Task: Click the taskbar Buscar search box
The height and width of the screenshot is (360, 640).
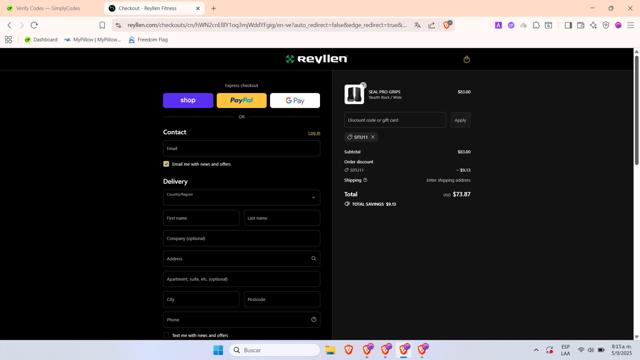Action: pyautogui.click(x=274, y=350)
